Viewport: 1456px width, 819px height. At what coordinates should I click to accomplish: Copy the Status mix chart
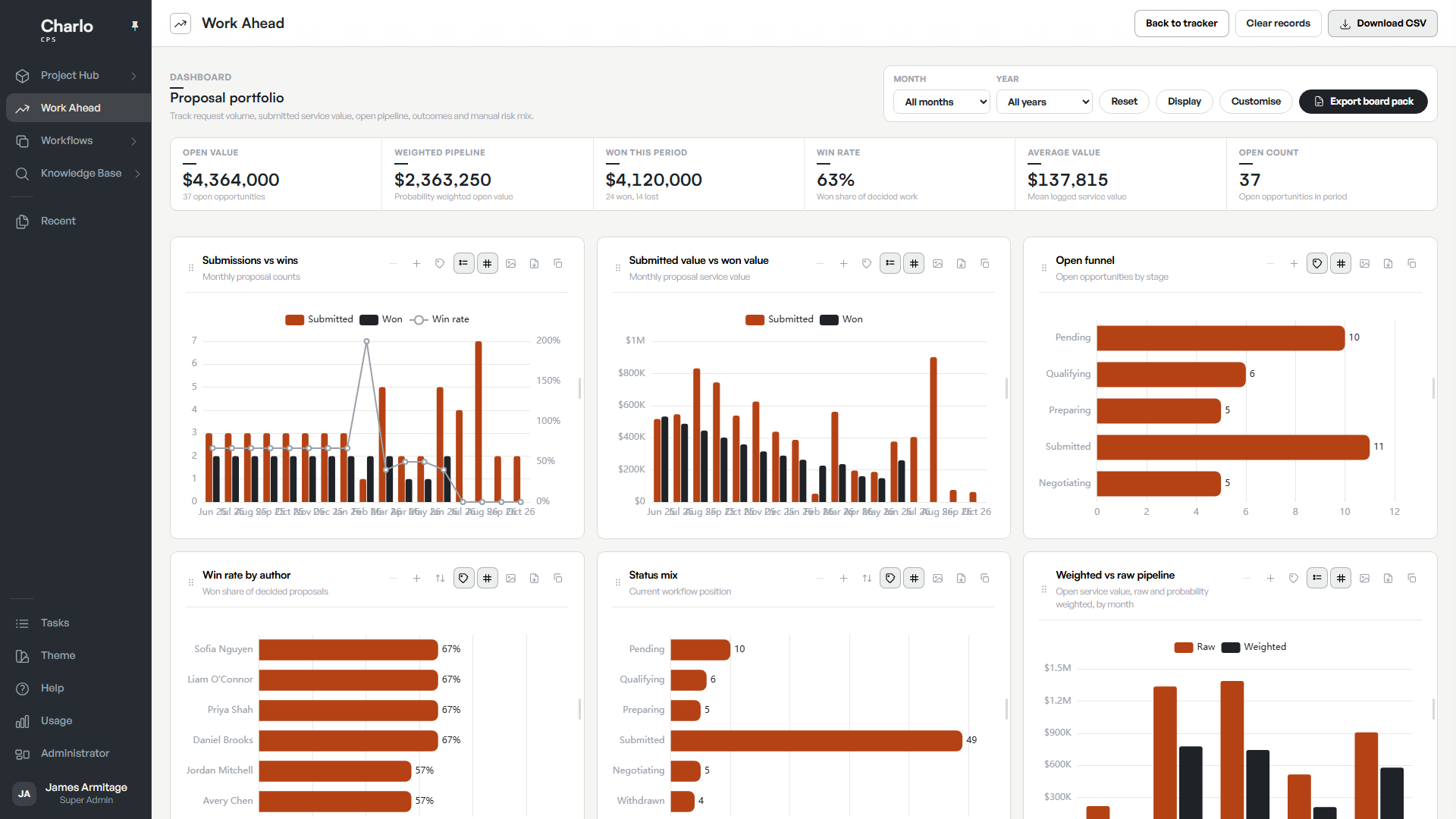click(985, 579)
